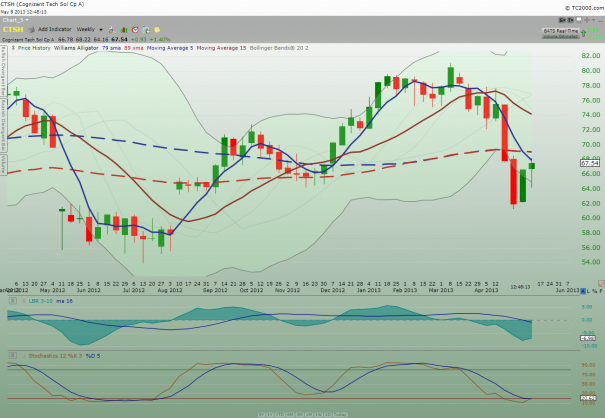
Task: Select the Williams Alligator indicator label
Action: click(x=76, y=48)
